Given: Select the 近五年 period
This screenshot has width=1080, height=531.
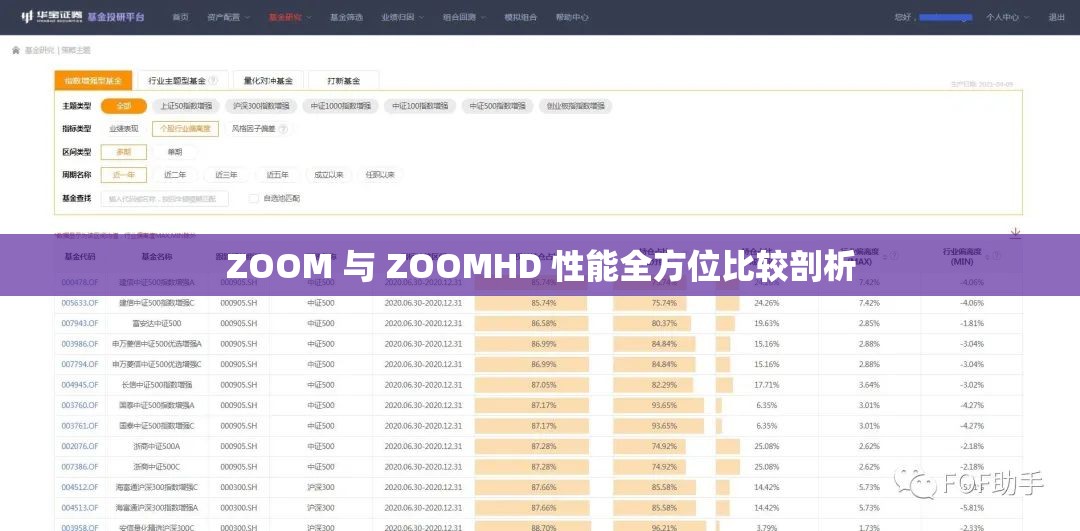Looking at the screenshot, I should [x=278, y=175].
